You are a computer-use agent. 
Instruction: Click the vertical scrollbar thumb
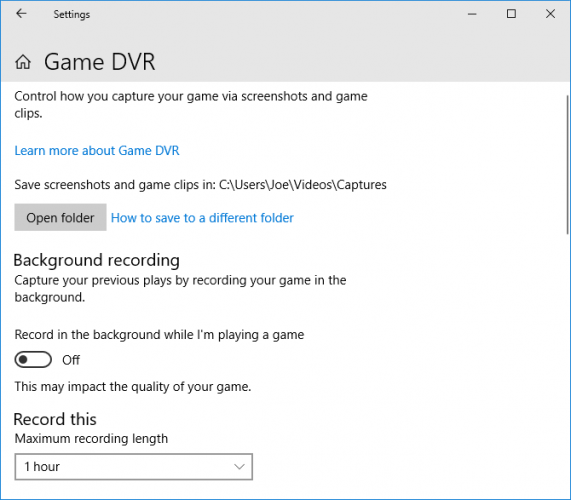[x=567, y=165]
